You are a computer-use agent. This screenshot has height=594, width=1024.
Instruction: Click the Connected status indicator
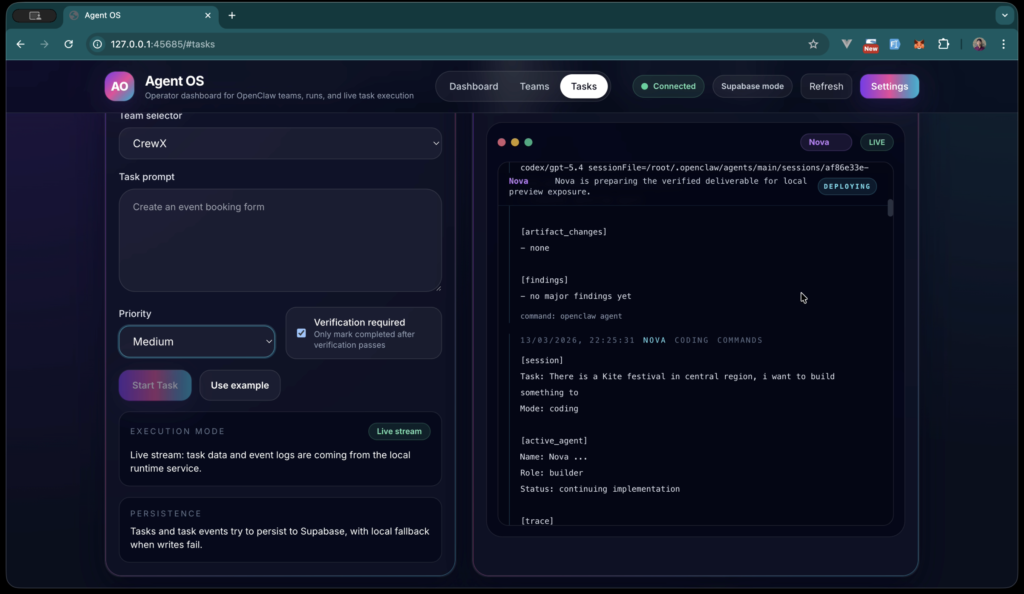coord(668,86)
